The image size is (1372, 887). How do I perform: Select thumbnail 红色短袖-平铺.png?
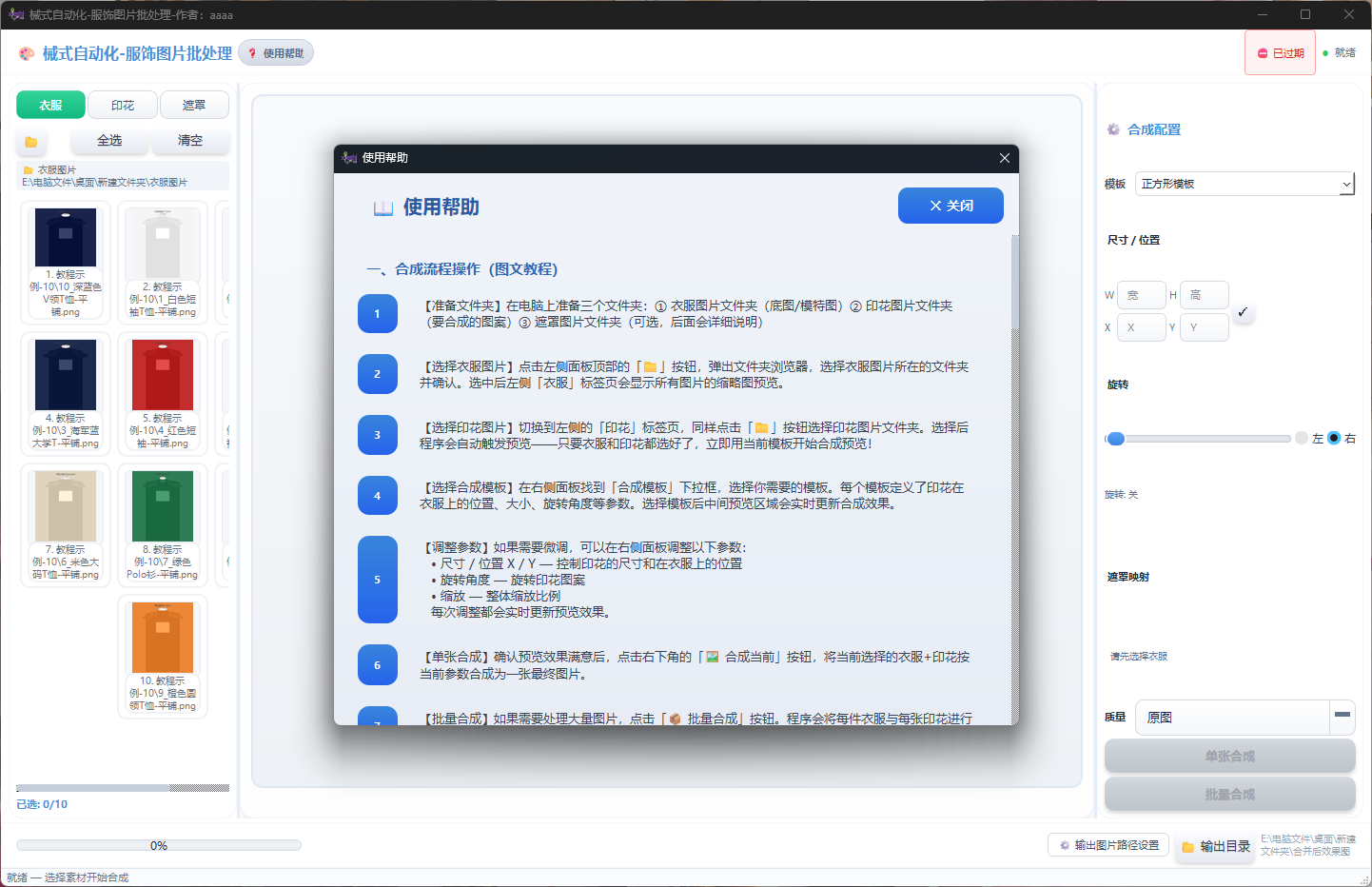(x=163, y=393)
